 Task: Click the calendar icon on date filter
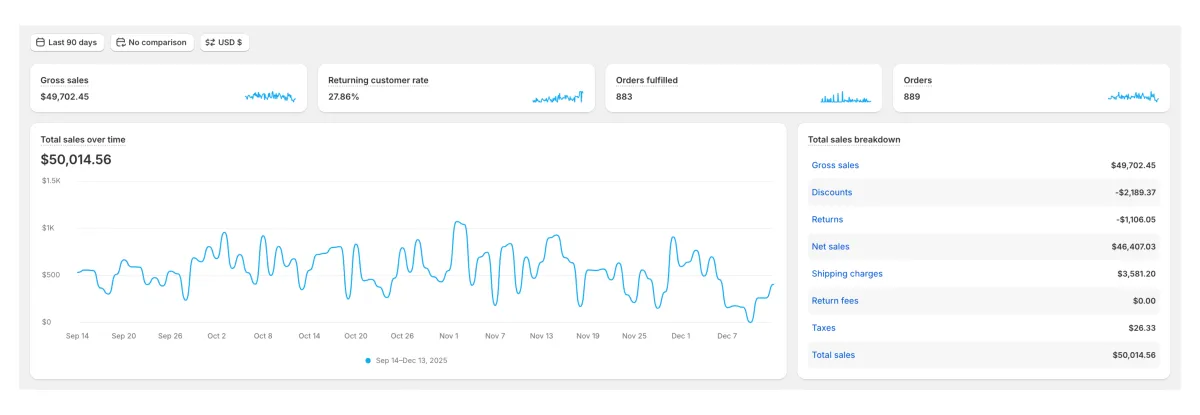click(40, 43)
